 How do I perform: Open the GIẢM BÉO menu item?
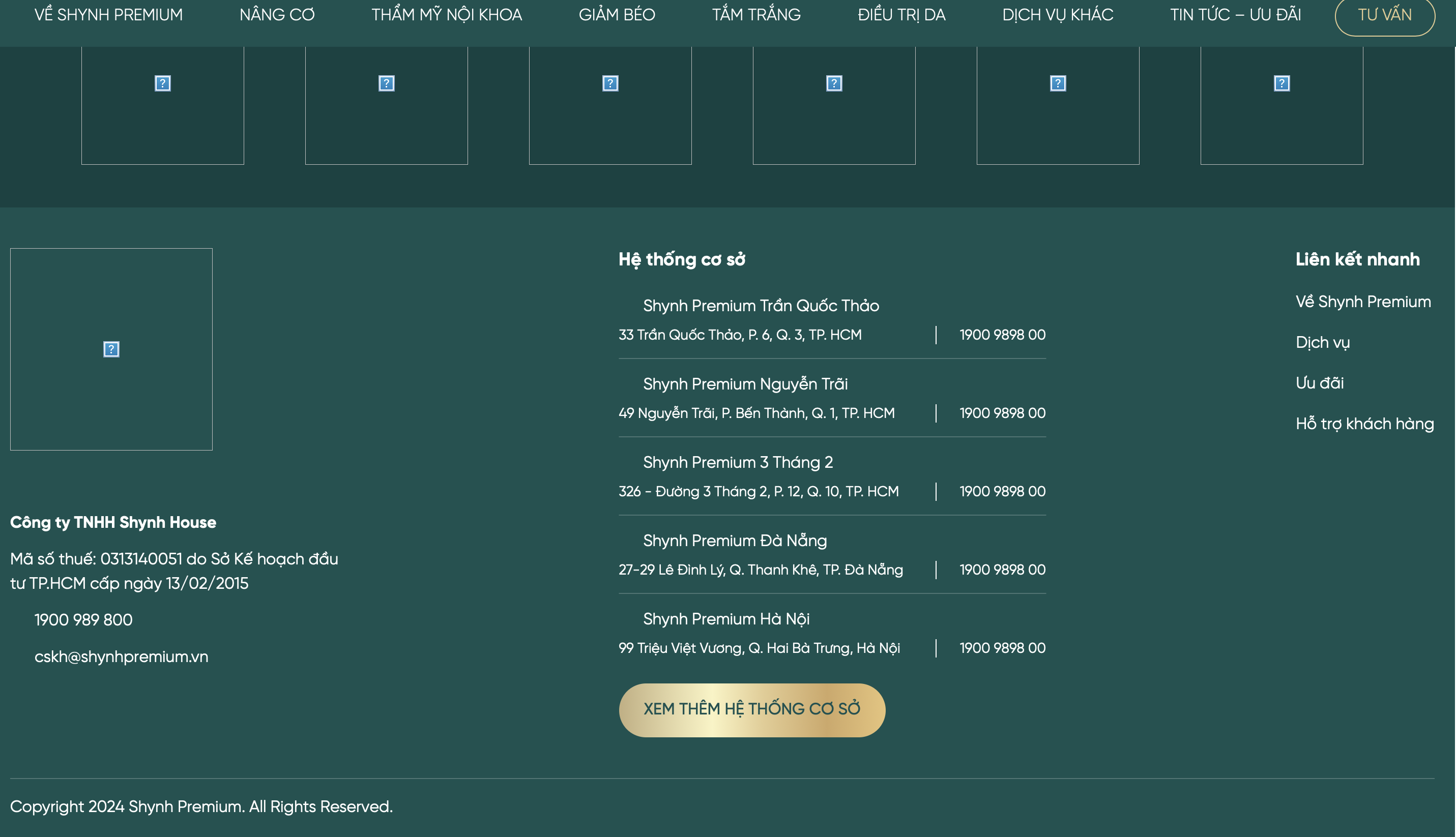click(617, 15)
